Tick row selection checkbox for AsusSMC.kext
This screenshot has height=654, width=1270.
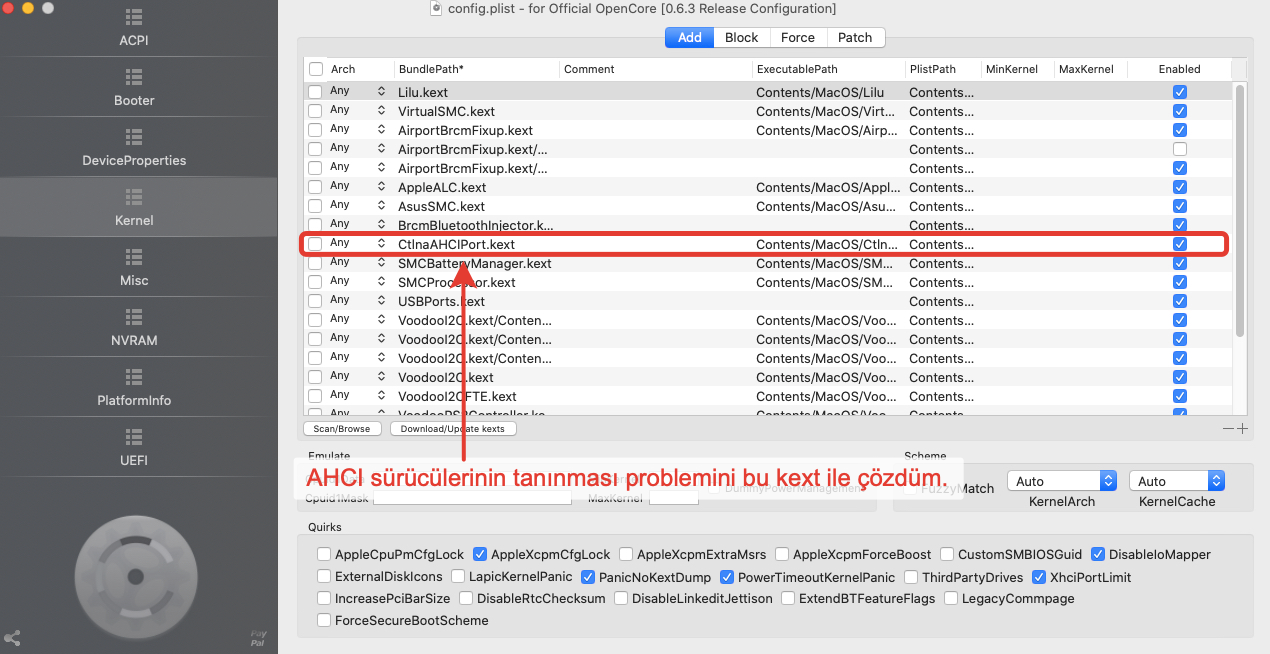coord(315,206)
